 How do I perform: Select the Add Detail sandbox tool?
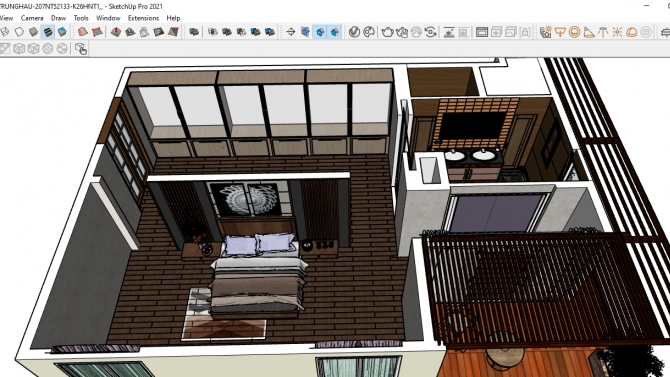tap(159, 32)
